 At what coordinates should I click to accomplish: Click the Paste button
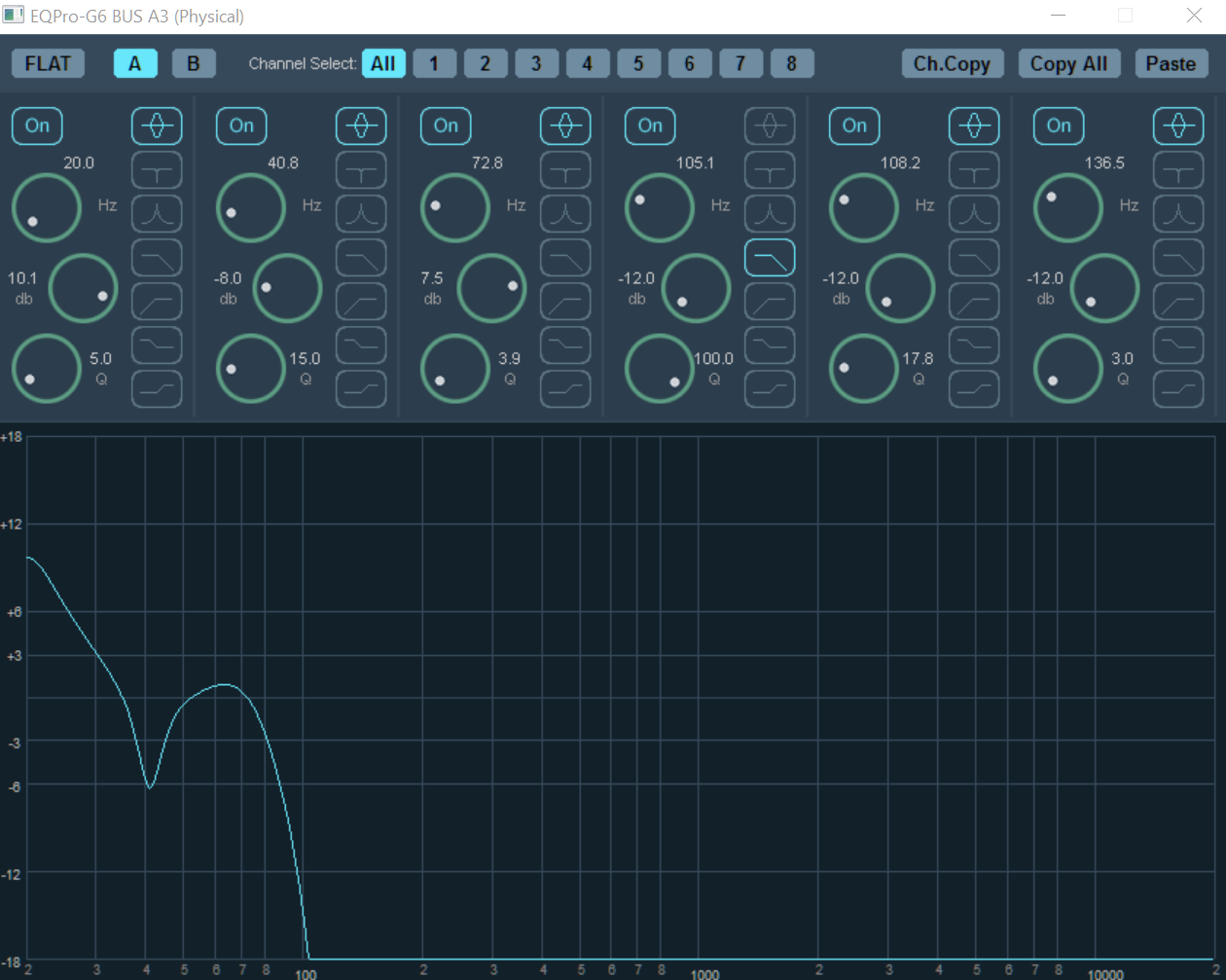(x=1172, y=63)
